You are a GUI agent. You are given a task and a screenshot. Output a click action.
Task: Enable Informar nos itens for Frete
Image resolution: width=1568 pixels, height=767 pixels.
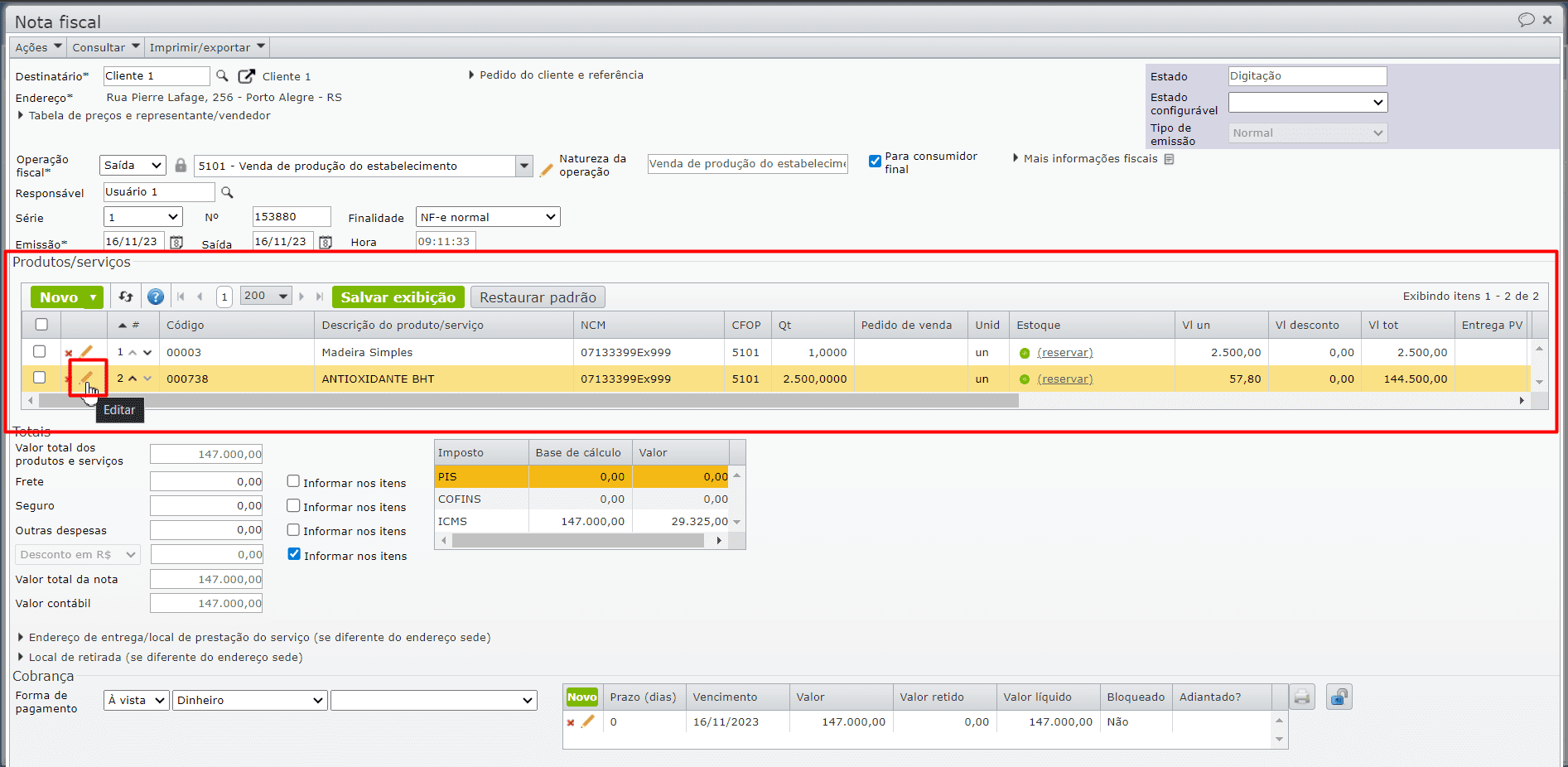pyautogui.click(x=293, y=481)
